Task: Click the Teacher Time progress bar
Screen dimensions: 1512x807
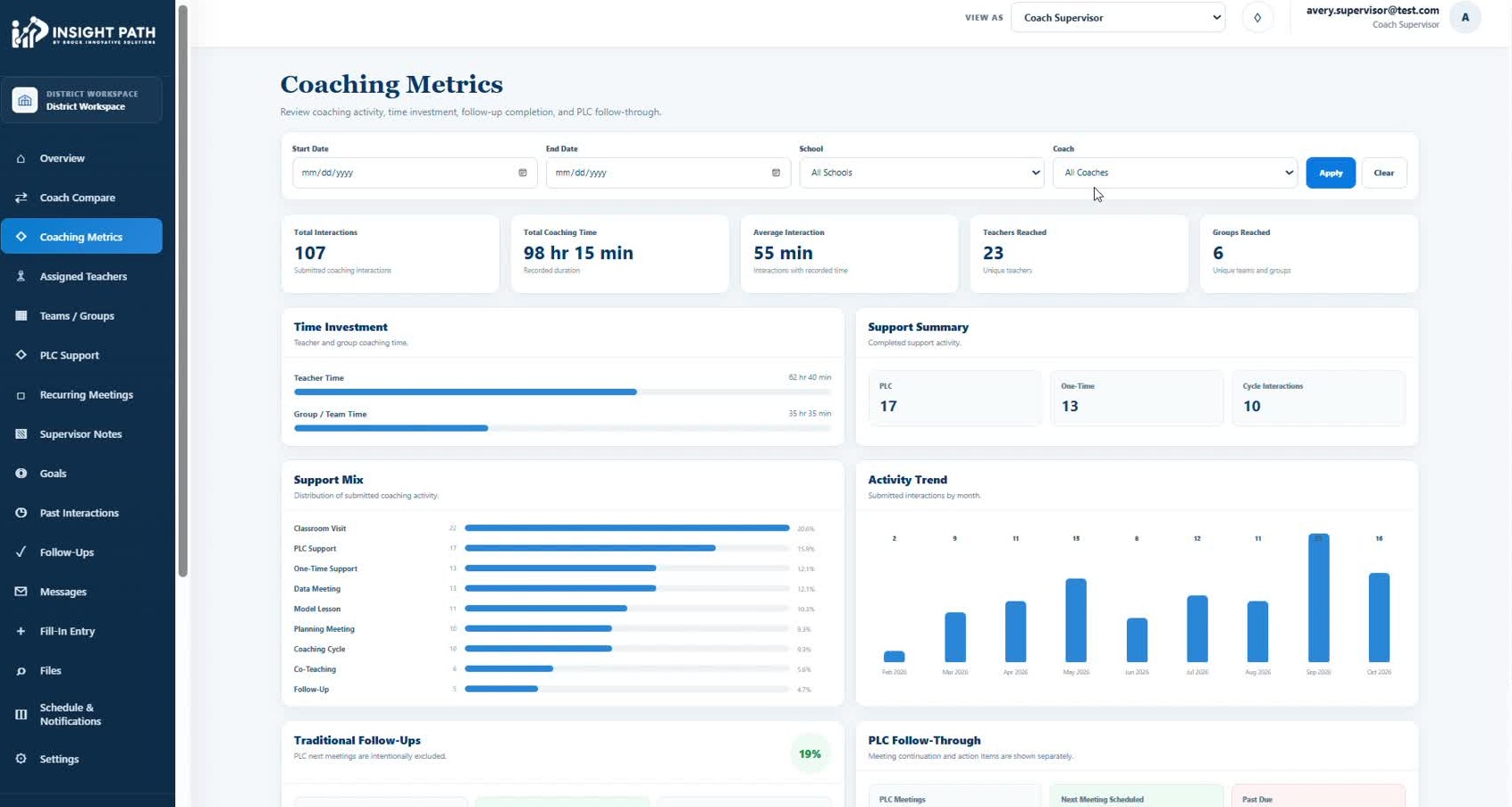Action: 562,391
